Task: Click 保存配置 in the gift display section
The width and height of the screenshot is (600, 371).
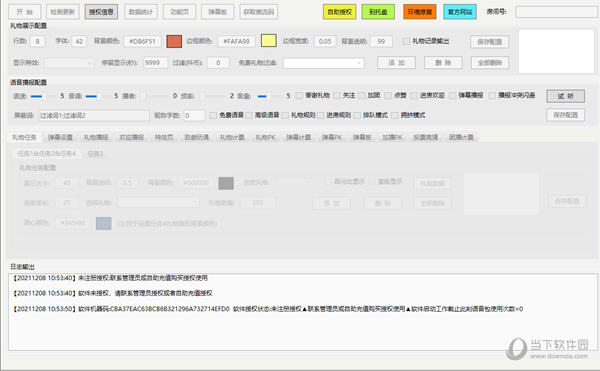Action: pos(489,42)
